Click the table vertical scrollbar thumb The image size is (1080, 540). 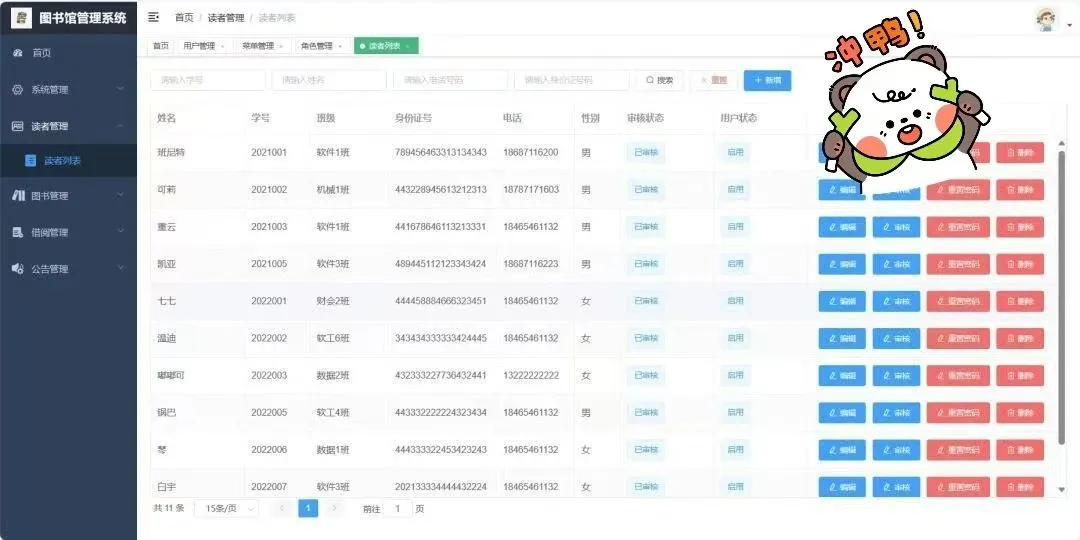pyautogui.click(x=1061, y=297)
